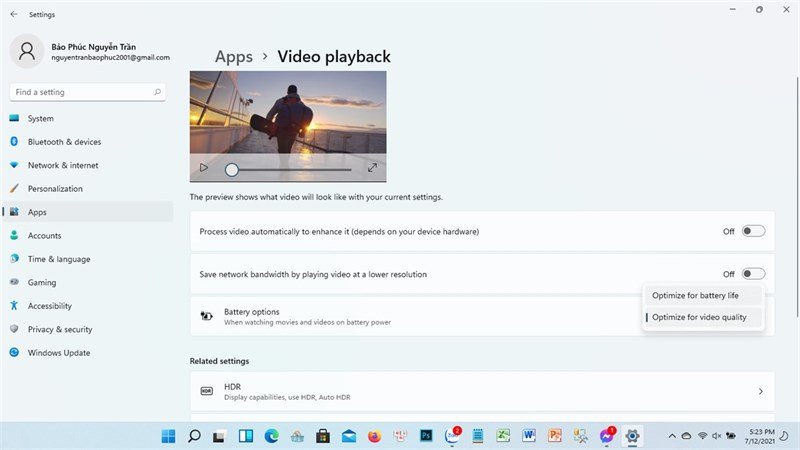Go to Personalization in sidebar
The width and height of the screenshot is (800, 450).
click(x=55, y=189)
